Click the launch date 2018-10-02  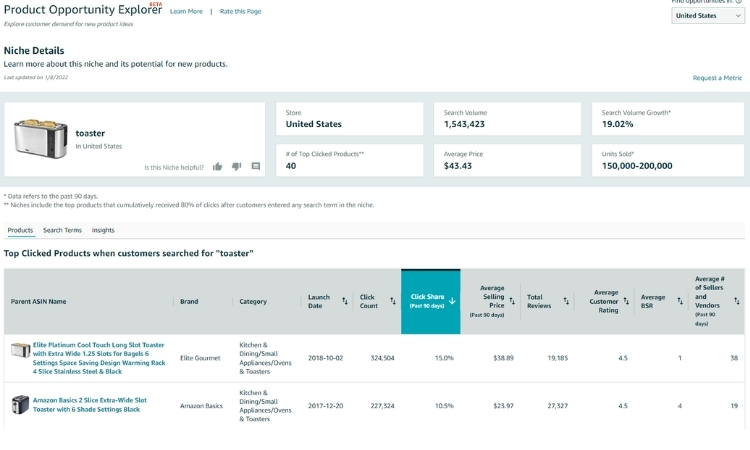(325, 358)
